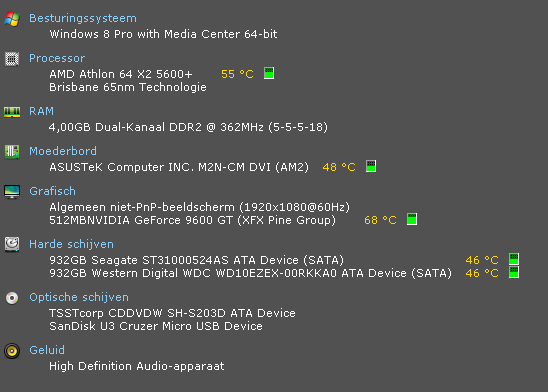
Task: Click the CPU chip icon beside Processor
Action: coord(12,59)
